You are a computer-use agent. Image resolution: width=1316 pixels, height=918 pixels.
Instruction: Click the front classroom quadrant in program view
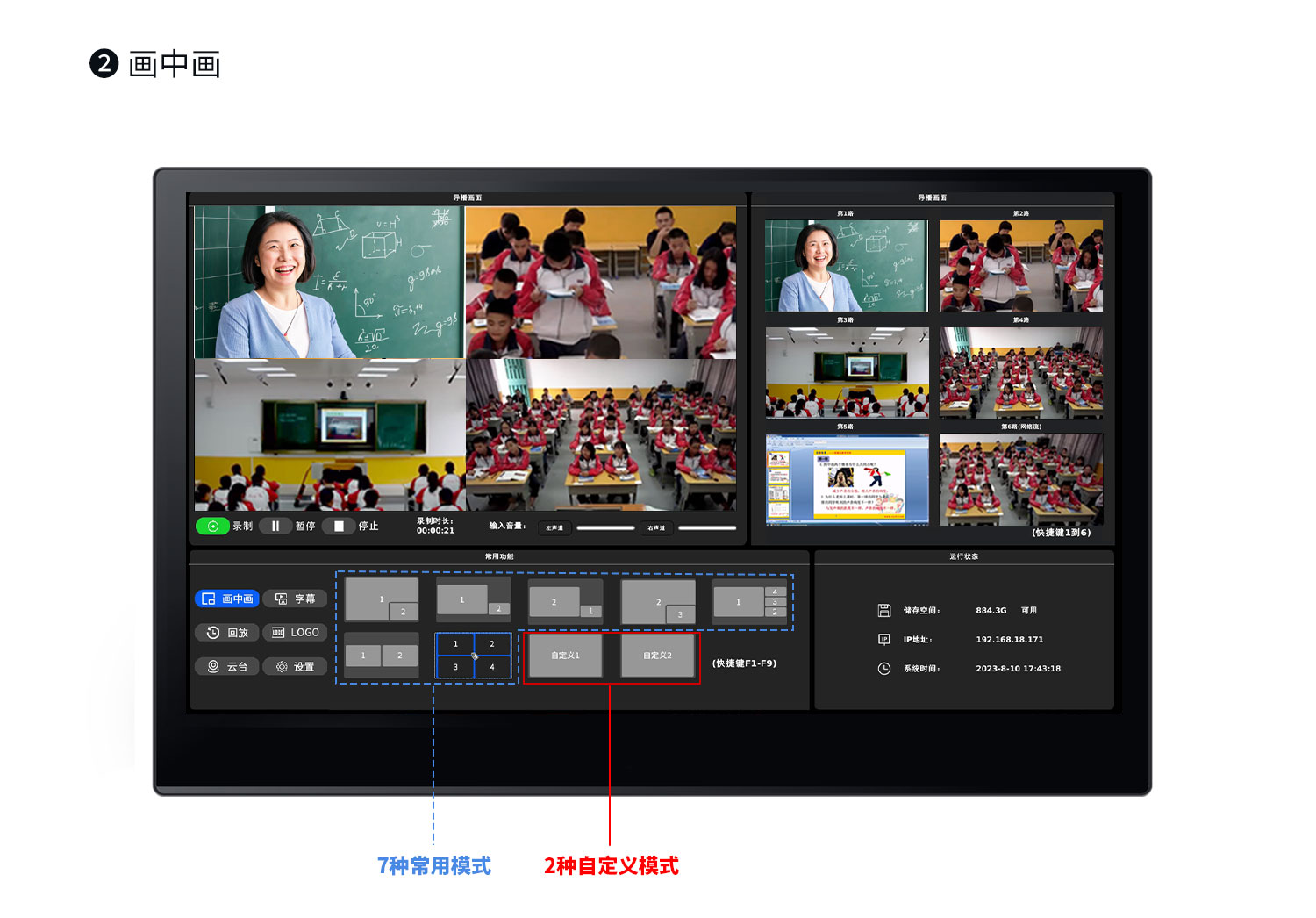(601, 434)
